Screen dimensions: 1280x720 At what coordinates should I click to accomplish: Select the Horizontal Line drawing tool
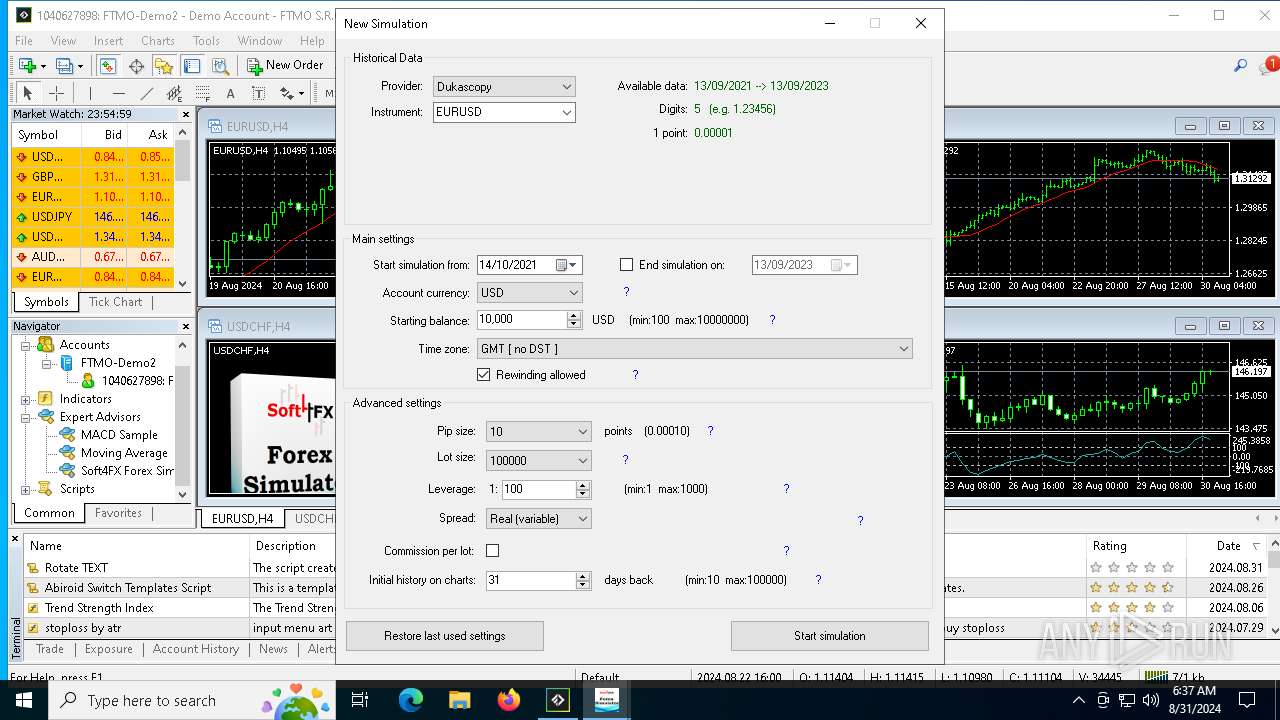[118, 93]
